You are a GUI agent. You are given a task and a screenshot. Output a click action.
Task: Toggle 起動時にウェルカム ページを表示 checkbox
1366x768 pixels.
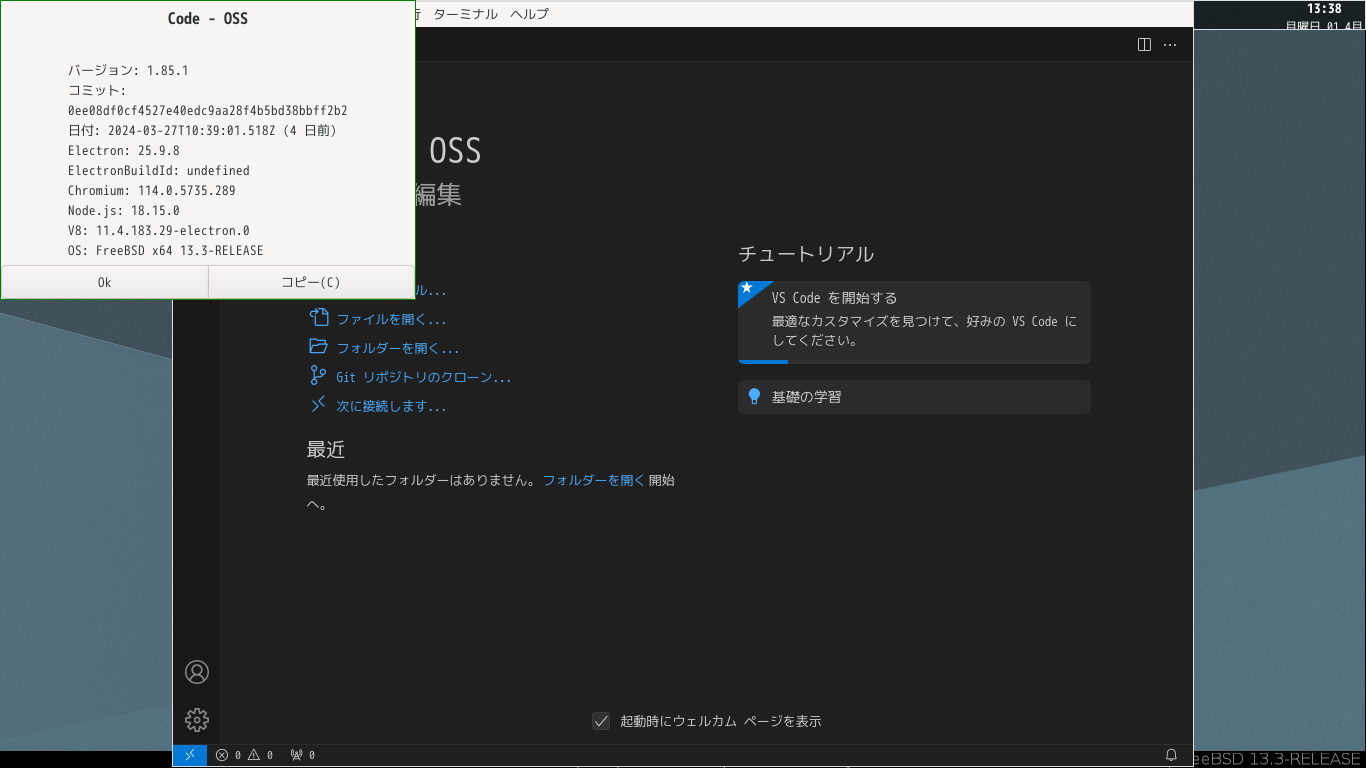(x=601, y=721)
